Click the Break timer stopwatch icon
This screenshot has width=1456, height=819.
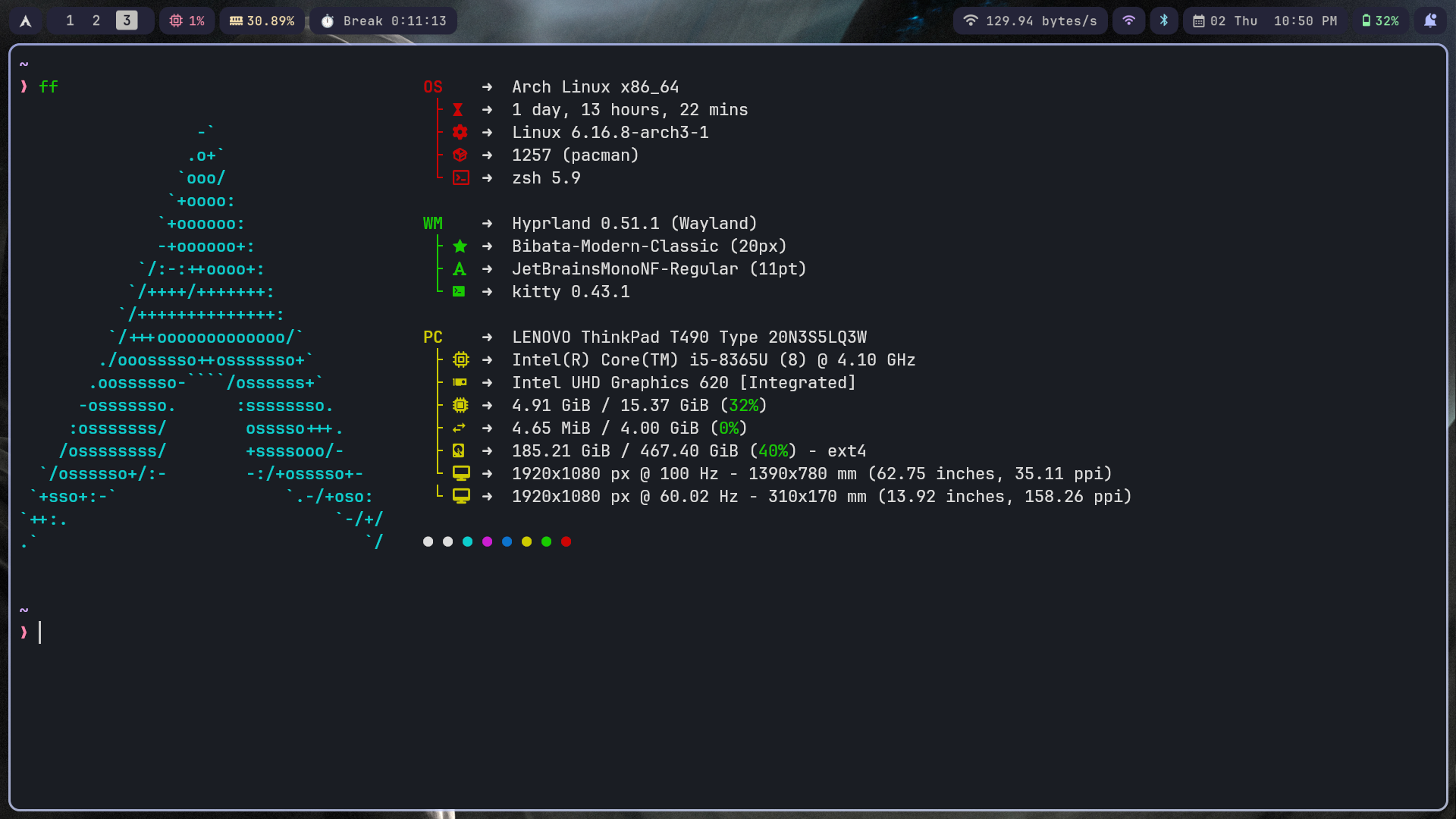click(328, 21)
